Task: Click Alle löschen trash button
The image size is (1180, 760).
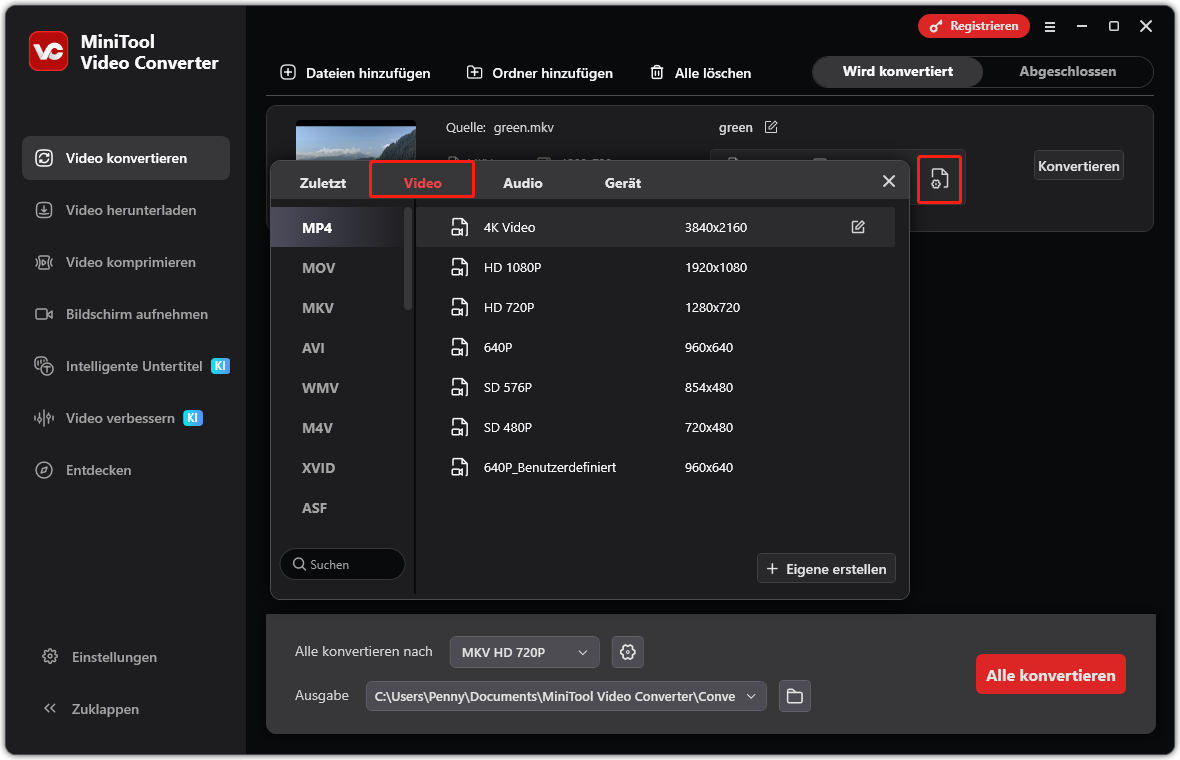Action: pyautogui.click(x=701, y=73)
